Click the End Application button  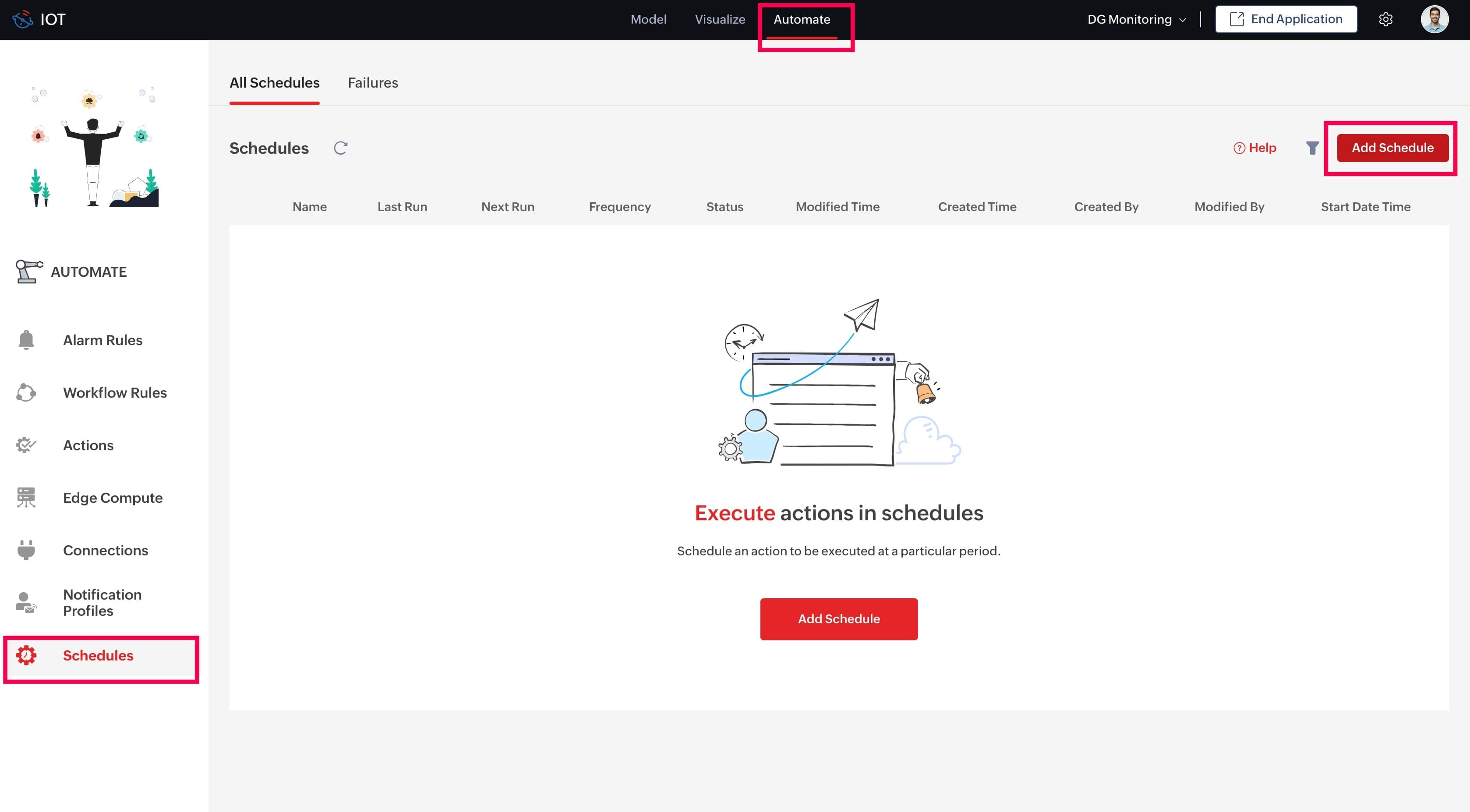pyautogui.click(x=1286, y=19)
